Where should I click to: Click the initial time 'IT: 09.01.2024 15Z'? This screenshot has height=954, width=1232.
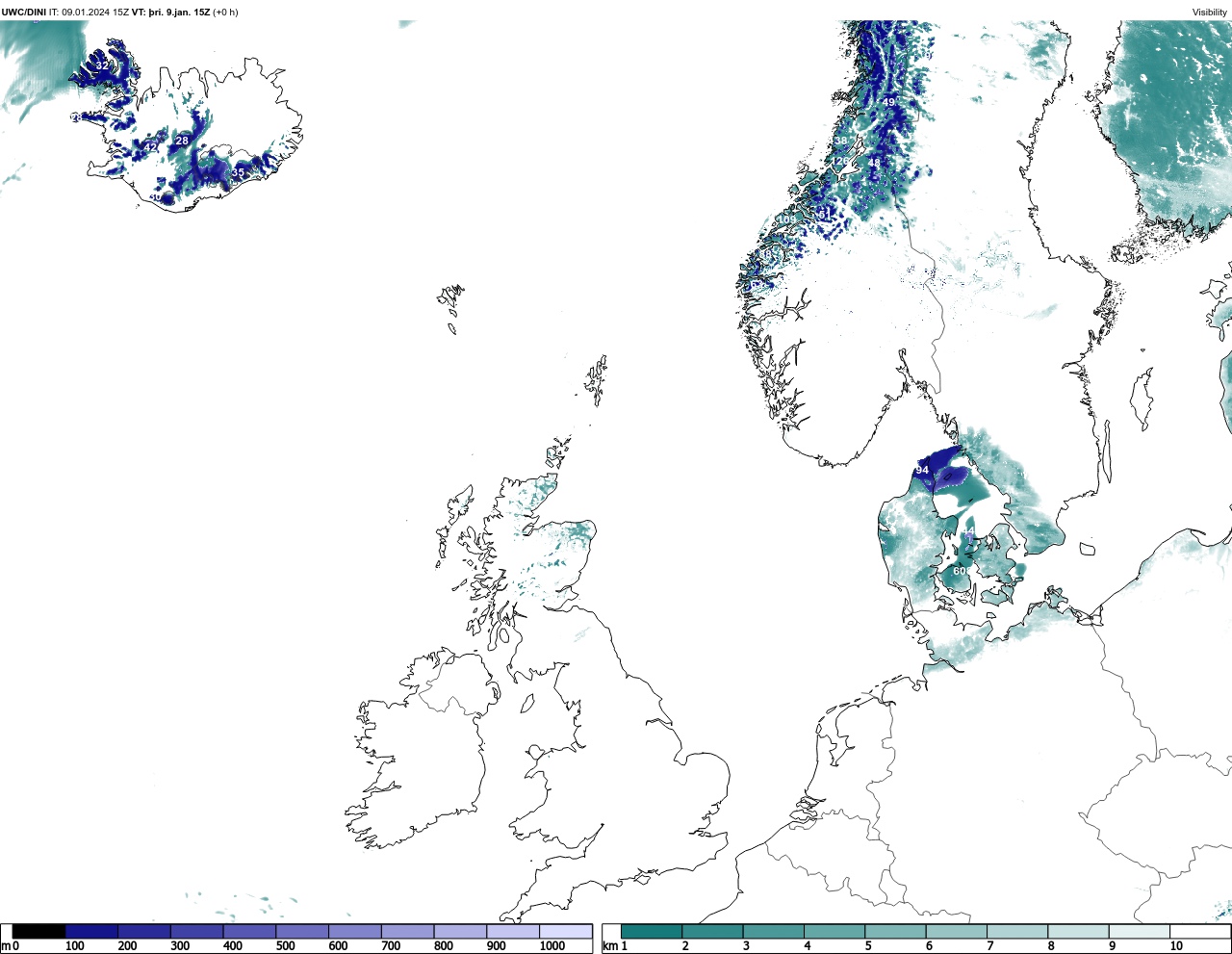90,13
